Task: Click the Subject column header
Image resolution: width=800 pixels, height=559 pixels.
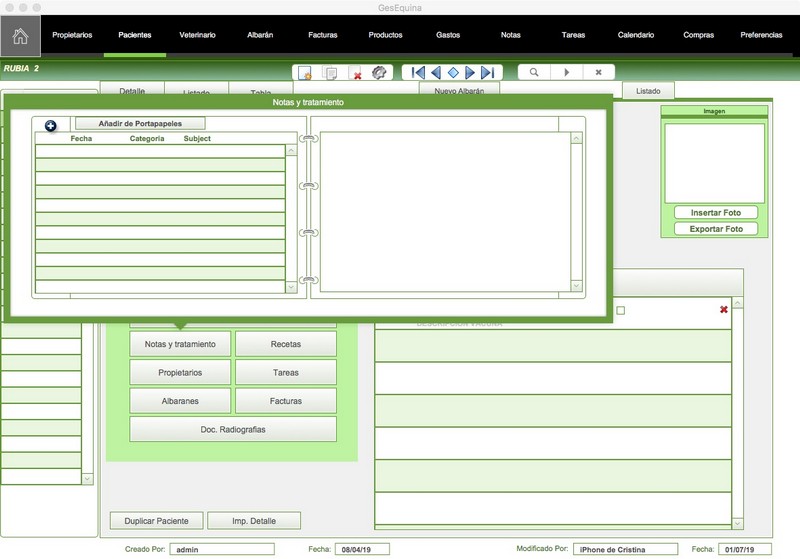Action: 197,138
